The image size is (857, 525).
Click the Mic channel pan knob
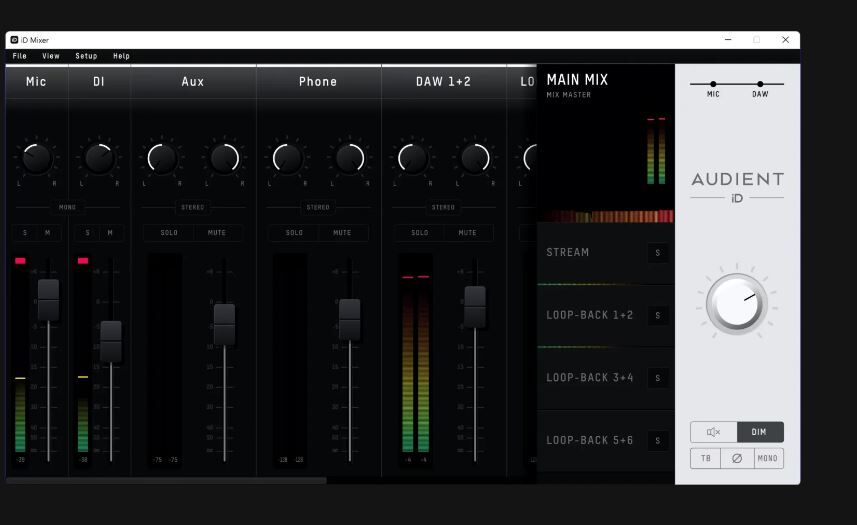click(x=37, y=158)
